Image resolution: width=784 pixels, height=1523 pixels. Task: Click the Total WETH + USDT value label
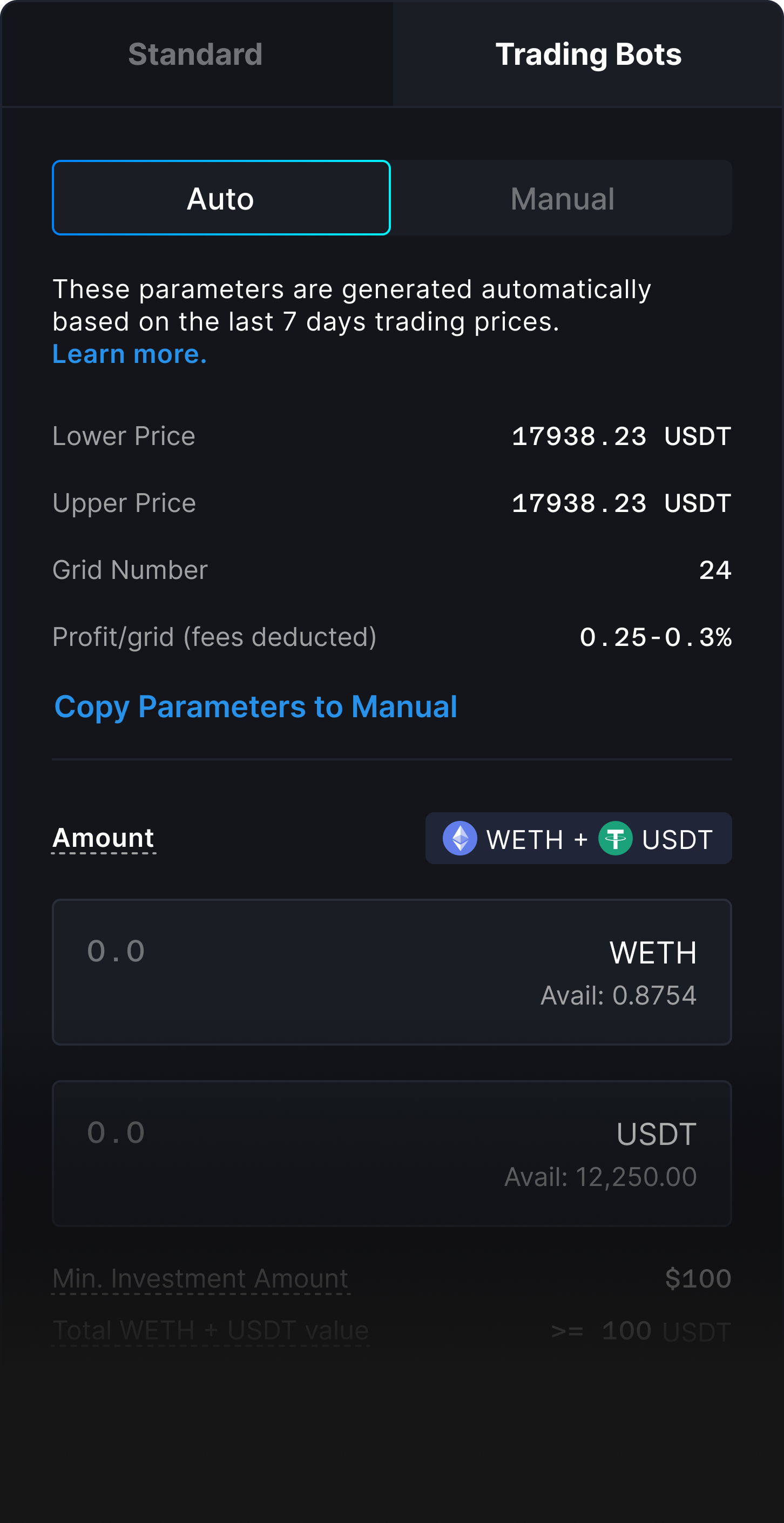pos(211,1331)
